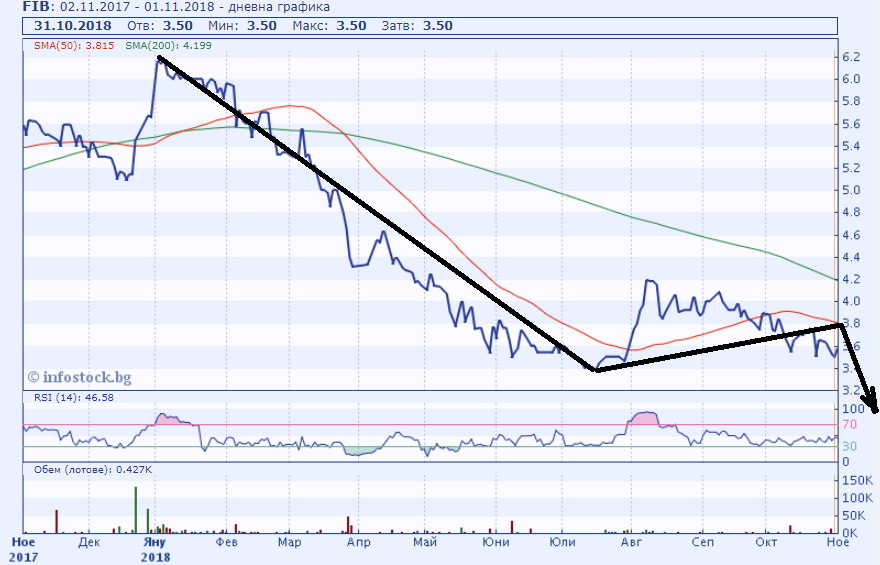Viewport: 880px width, 565px height.
Task: Click the 'Фев' month label
Action: (x=227, y=543)
